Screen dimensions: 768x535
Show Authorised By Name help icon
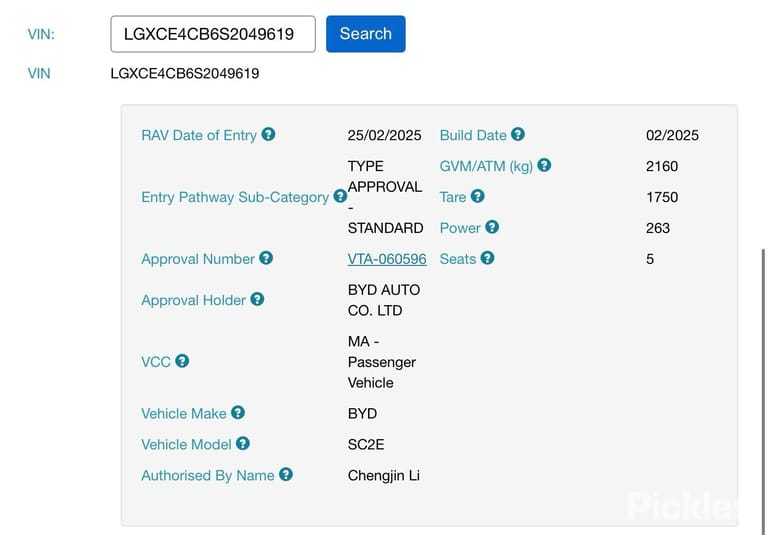(286, 474)
